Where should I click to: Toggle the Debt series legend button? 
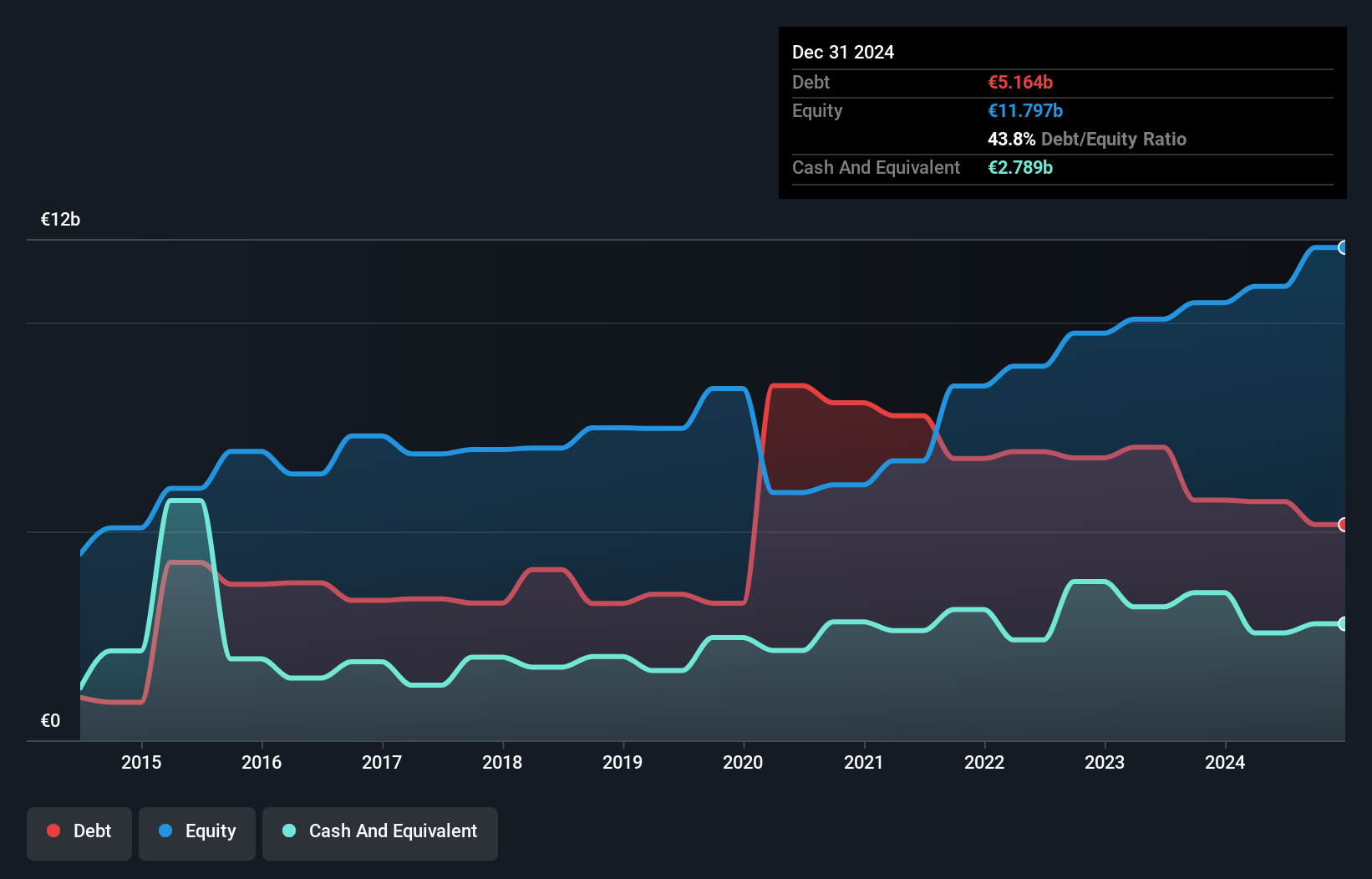click(79, 833)
